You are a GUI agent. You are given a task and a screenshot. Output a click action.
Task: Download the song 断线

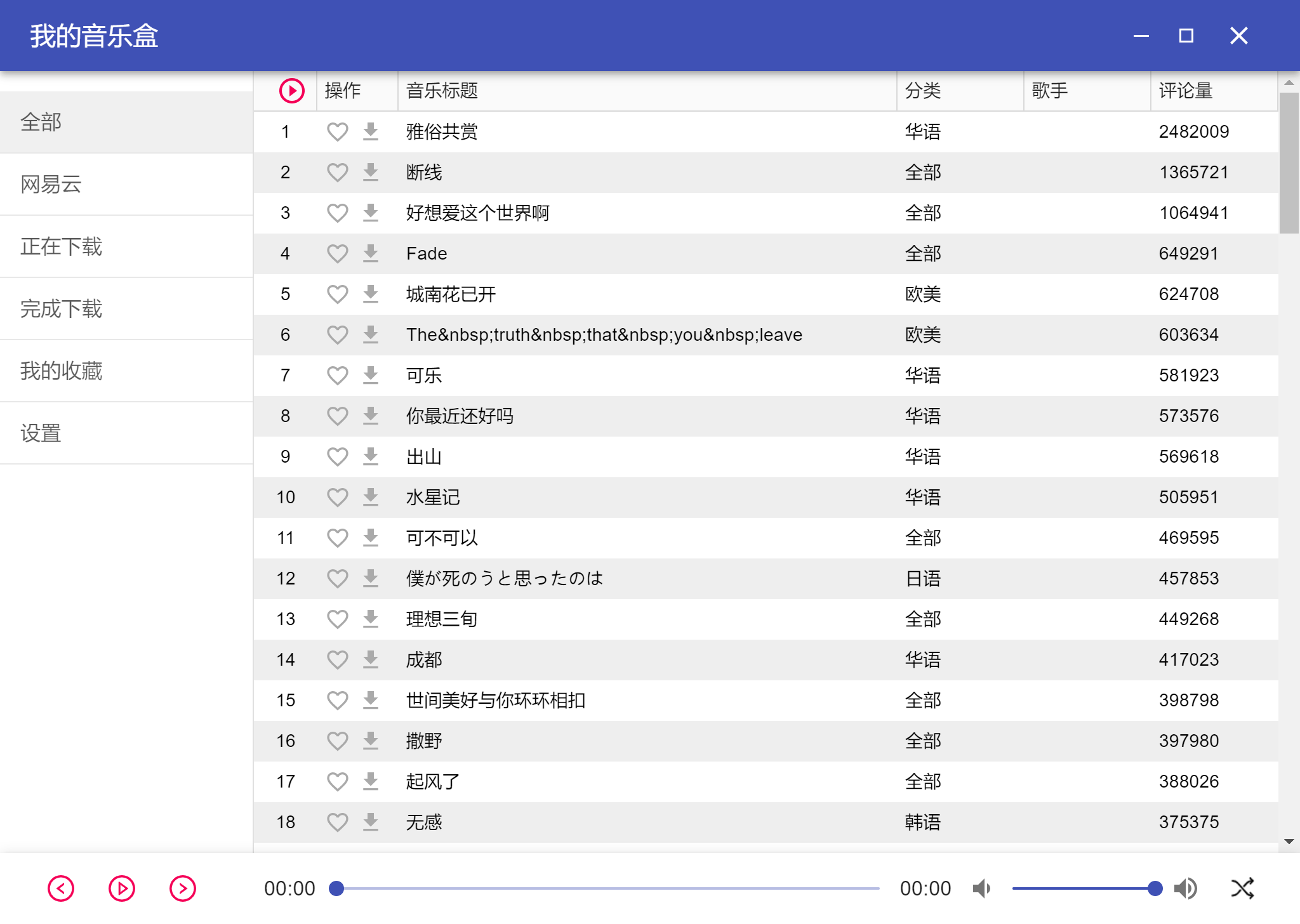pyautogui.click(x=371, y=172)
